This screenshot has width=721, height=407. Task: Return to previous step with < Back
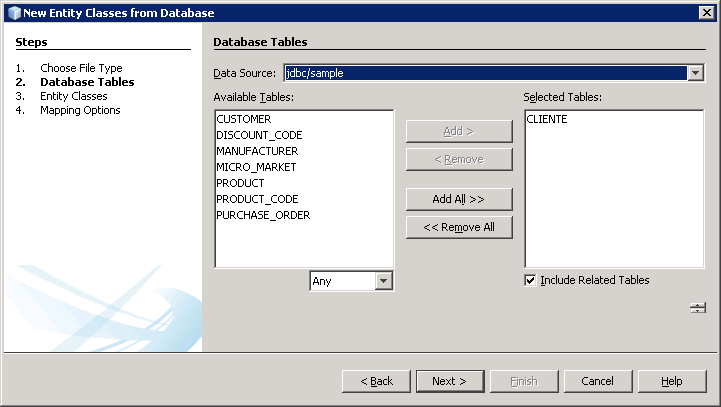point(376,381)
